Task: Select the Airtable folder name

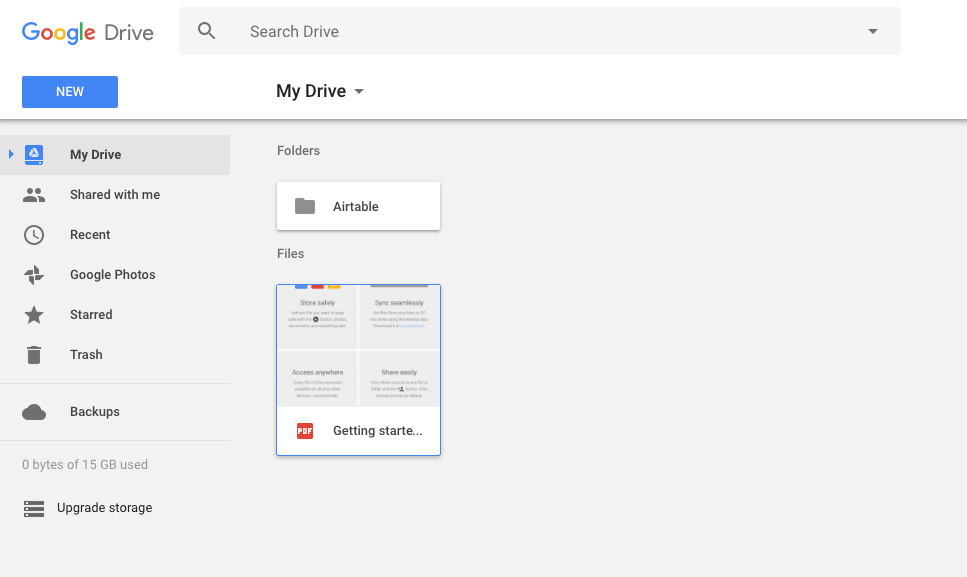Action: (355, 207)
